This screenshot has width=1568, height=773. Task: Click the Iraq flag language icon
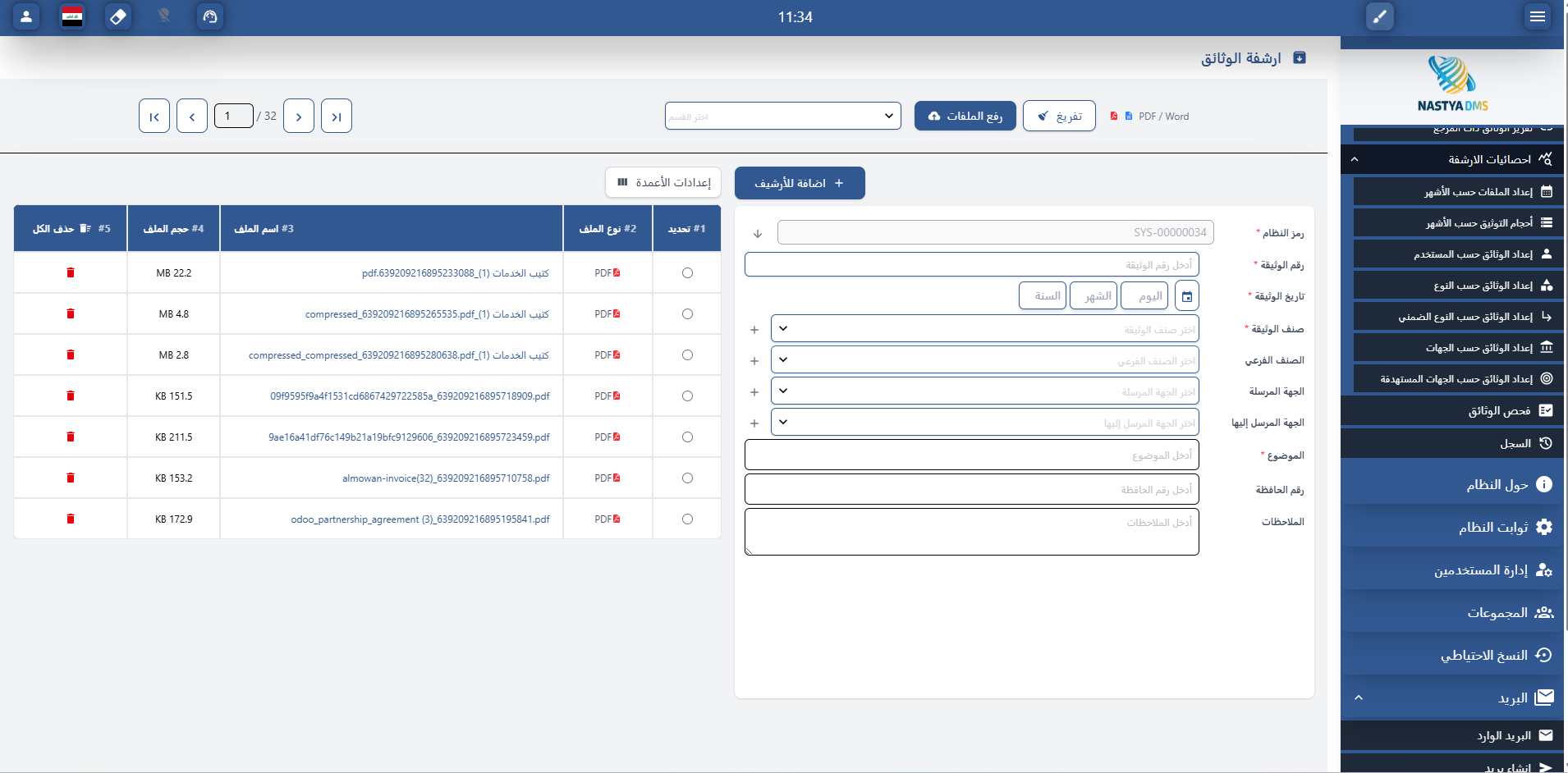(x=72, y=16)
